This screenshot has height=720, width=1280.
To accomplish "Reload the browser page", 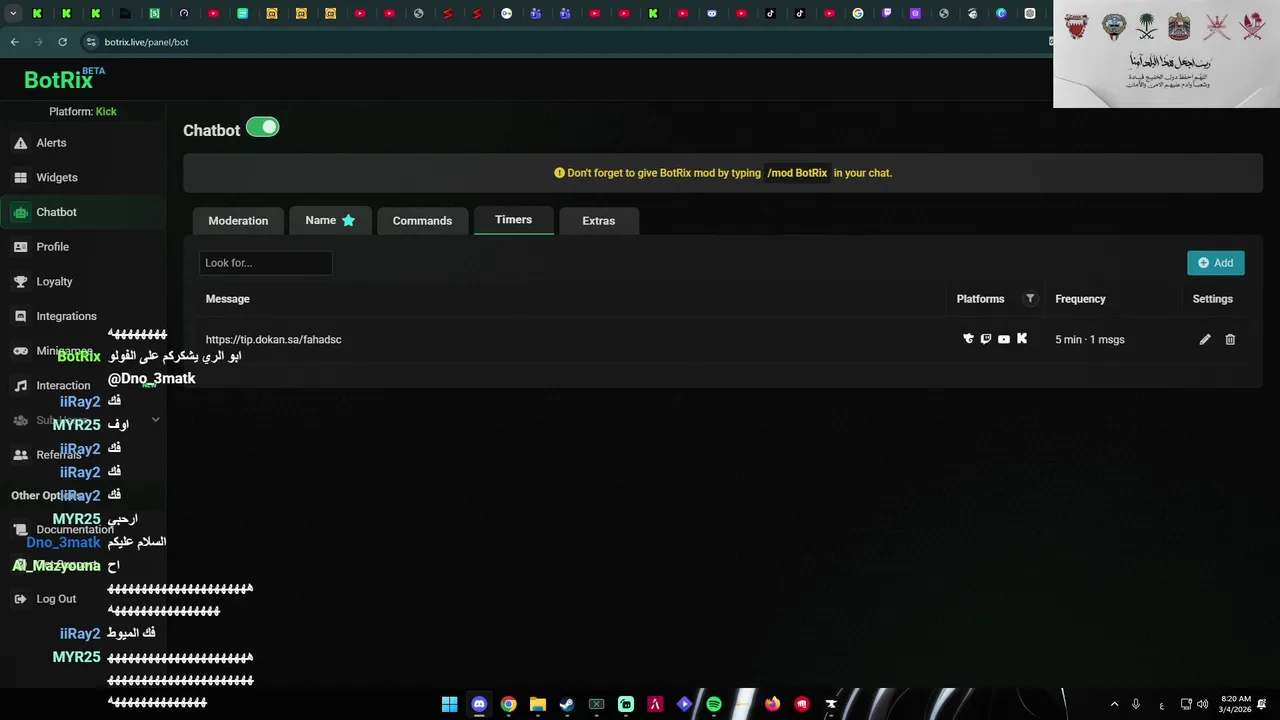I will (x=62, y=42).
